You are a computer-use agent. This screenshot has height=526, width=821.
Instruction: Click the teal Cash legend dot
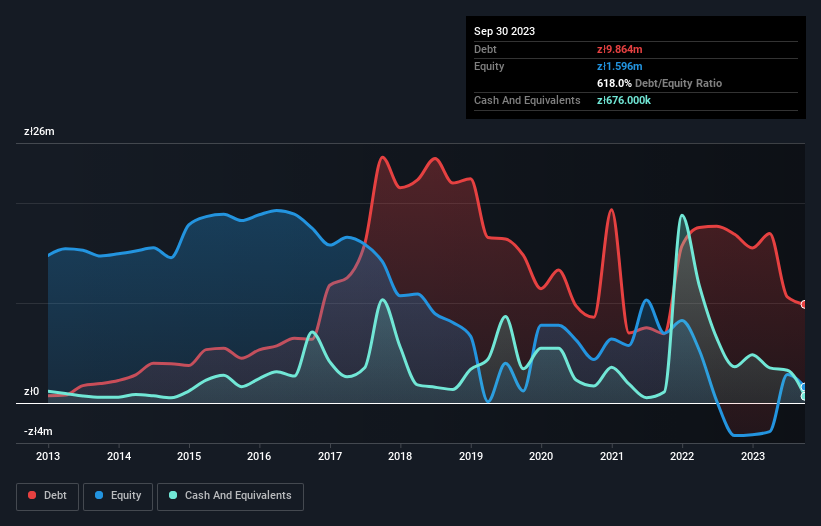tap(173, 495)
